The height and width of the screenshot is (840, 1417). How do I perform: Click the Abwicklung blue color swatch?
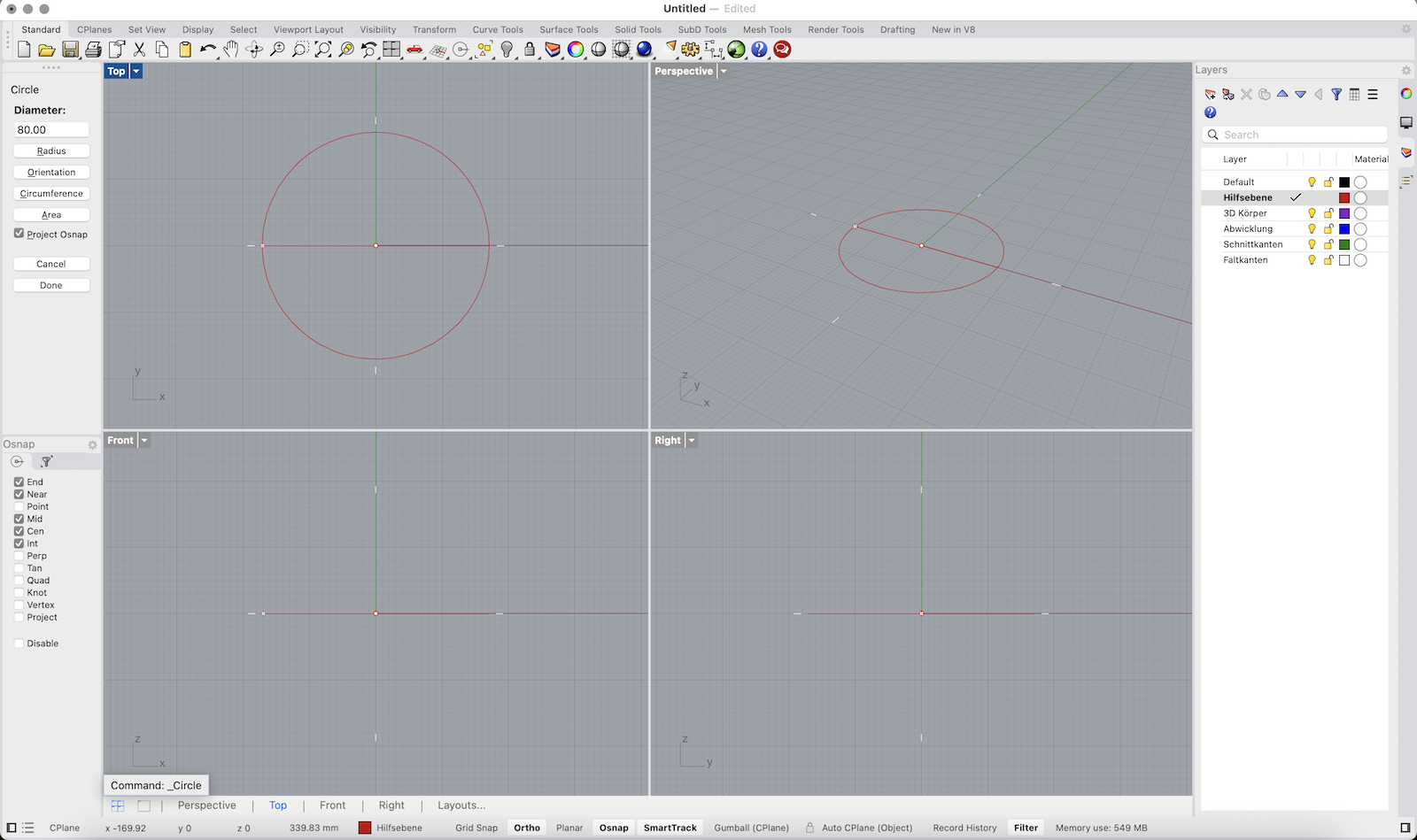[1344, 229]
